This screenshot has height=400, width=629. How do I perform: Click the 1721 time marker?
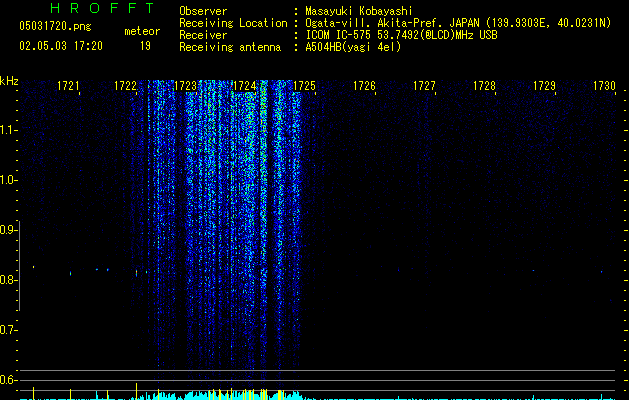click(x=68, y=86)
